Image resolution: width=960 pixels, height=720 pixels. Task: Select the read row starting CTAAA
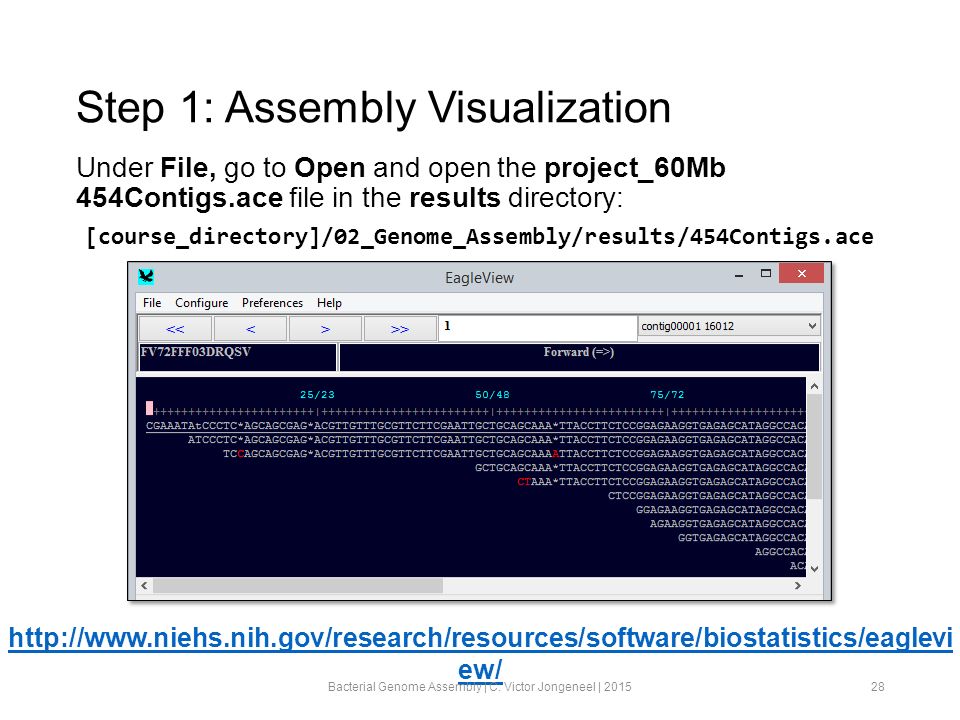[x=661, y=482]
